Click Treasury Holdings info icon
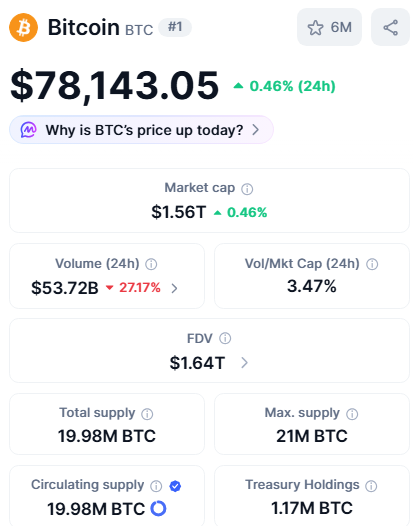The height and width of the screenshot is (526, 413). tap(371, 486)
